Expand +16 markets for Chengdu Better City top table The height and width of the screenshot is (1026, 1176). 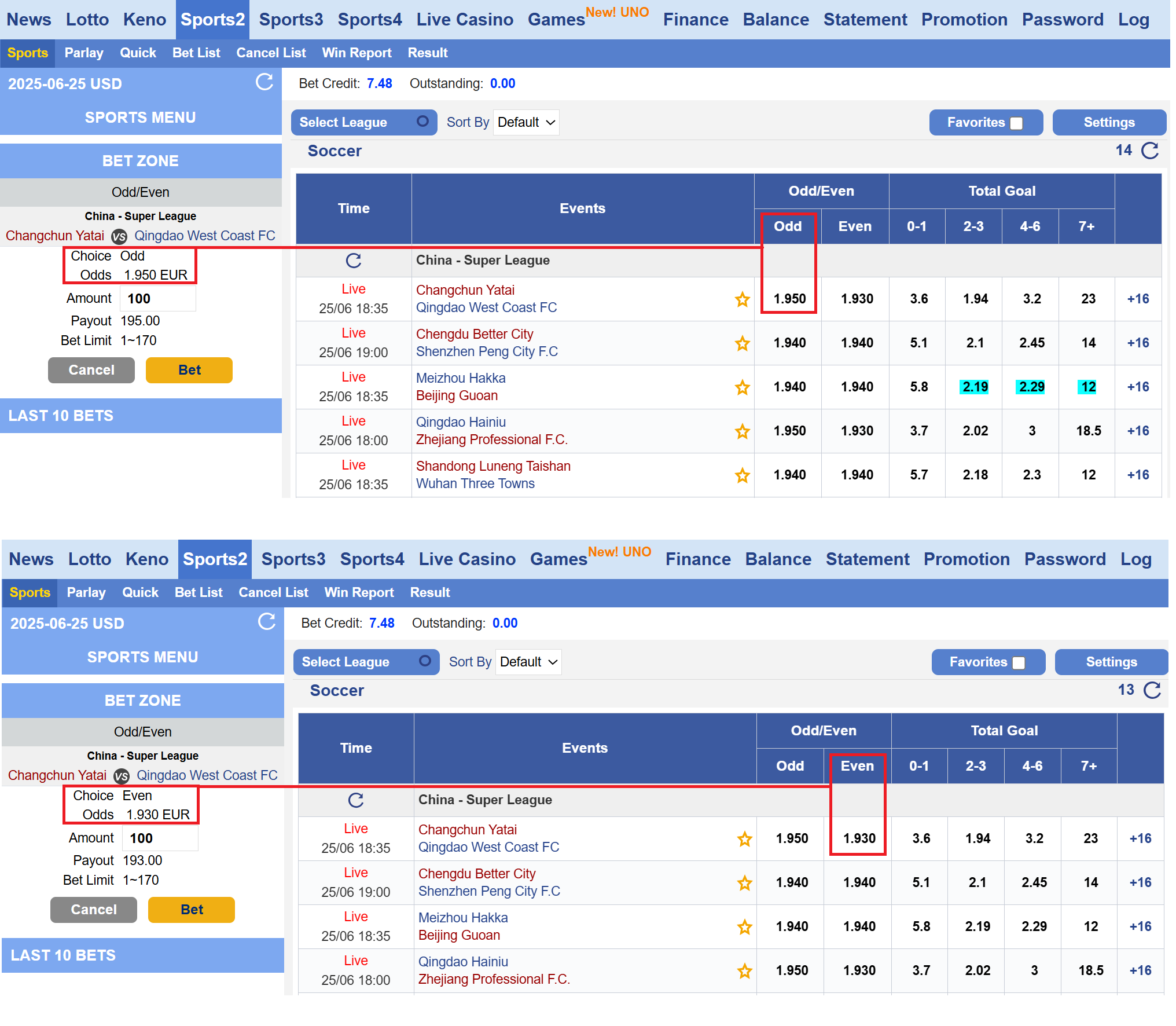click(x=1138, y=343)
